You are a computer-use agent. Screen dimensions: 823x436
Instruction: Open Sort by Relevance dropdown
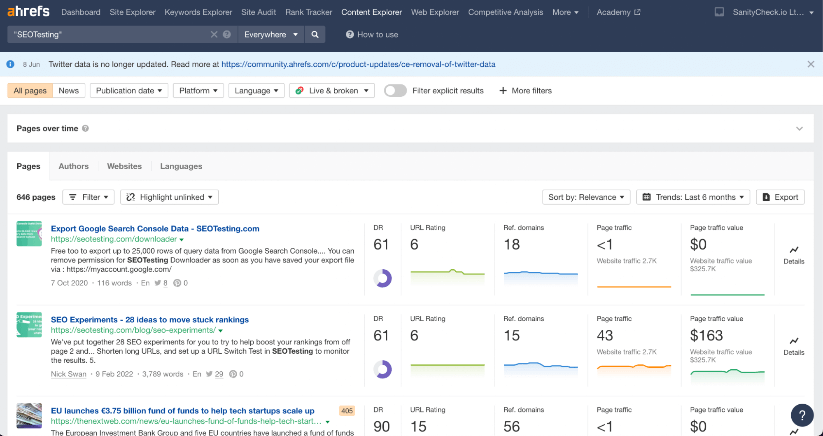(x=587, y=197)
